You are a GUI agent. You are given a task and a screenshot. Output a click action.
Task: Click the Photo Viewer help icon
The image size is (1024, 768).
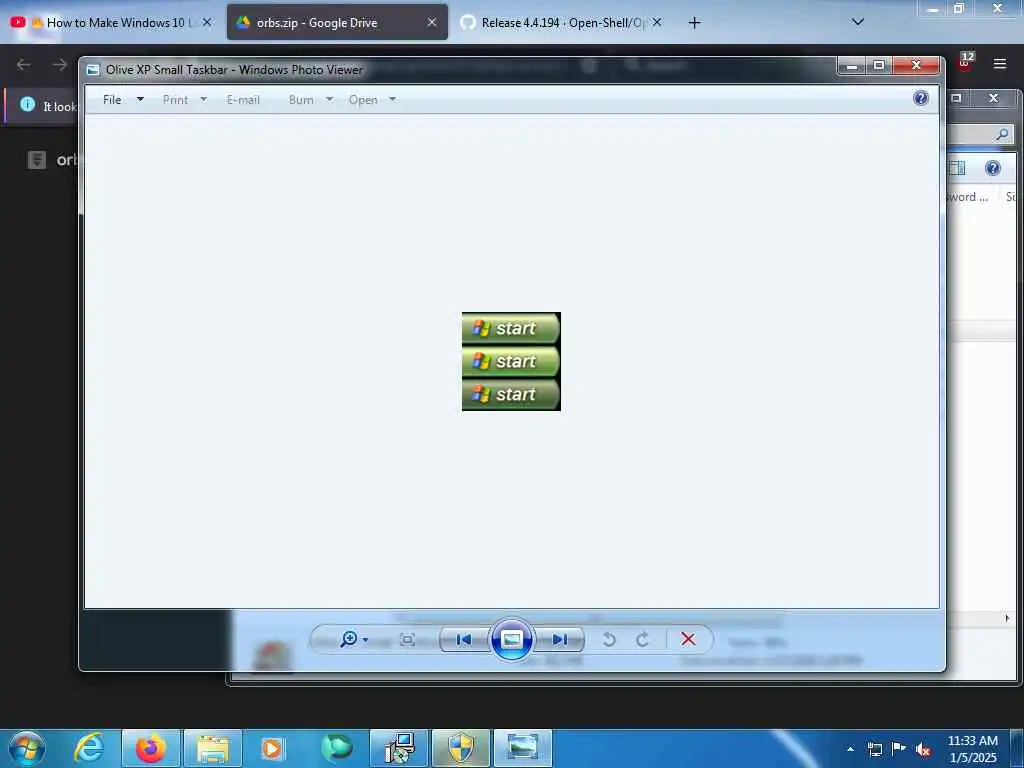pos(921,98)
